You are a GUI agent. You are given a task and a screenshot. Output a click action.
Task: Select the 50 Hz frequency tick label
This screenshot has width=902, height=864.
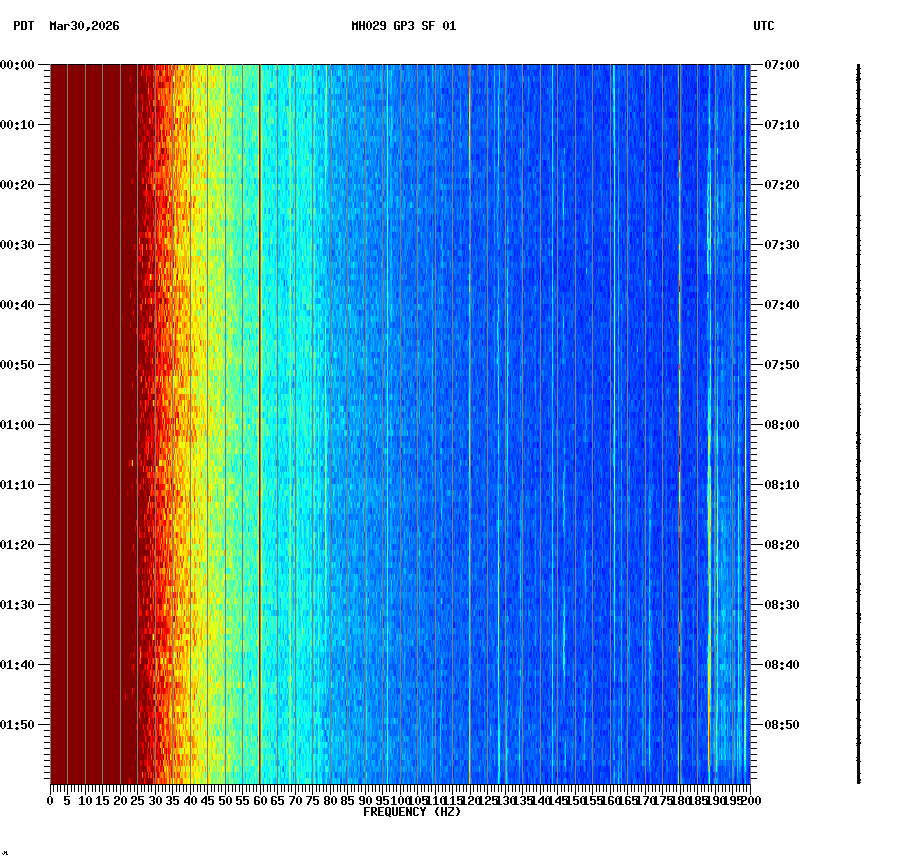(224, 800)
